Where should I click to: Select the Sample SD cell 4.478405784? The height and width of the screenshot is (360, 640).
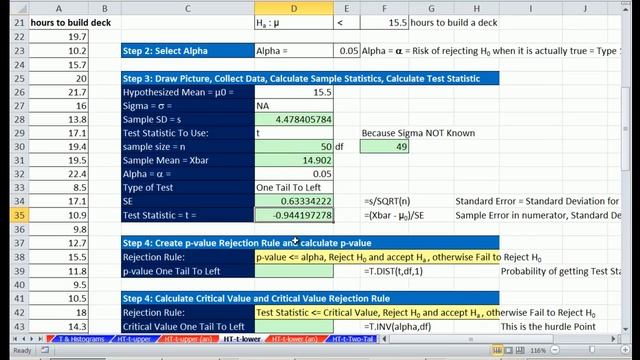pyautogui.click(x=294, y=119)
